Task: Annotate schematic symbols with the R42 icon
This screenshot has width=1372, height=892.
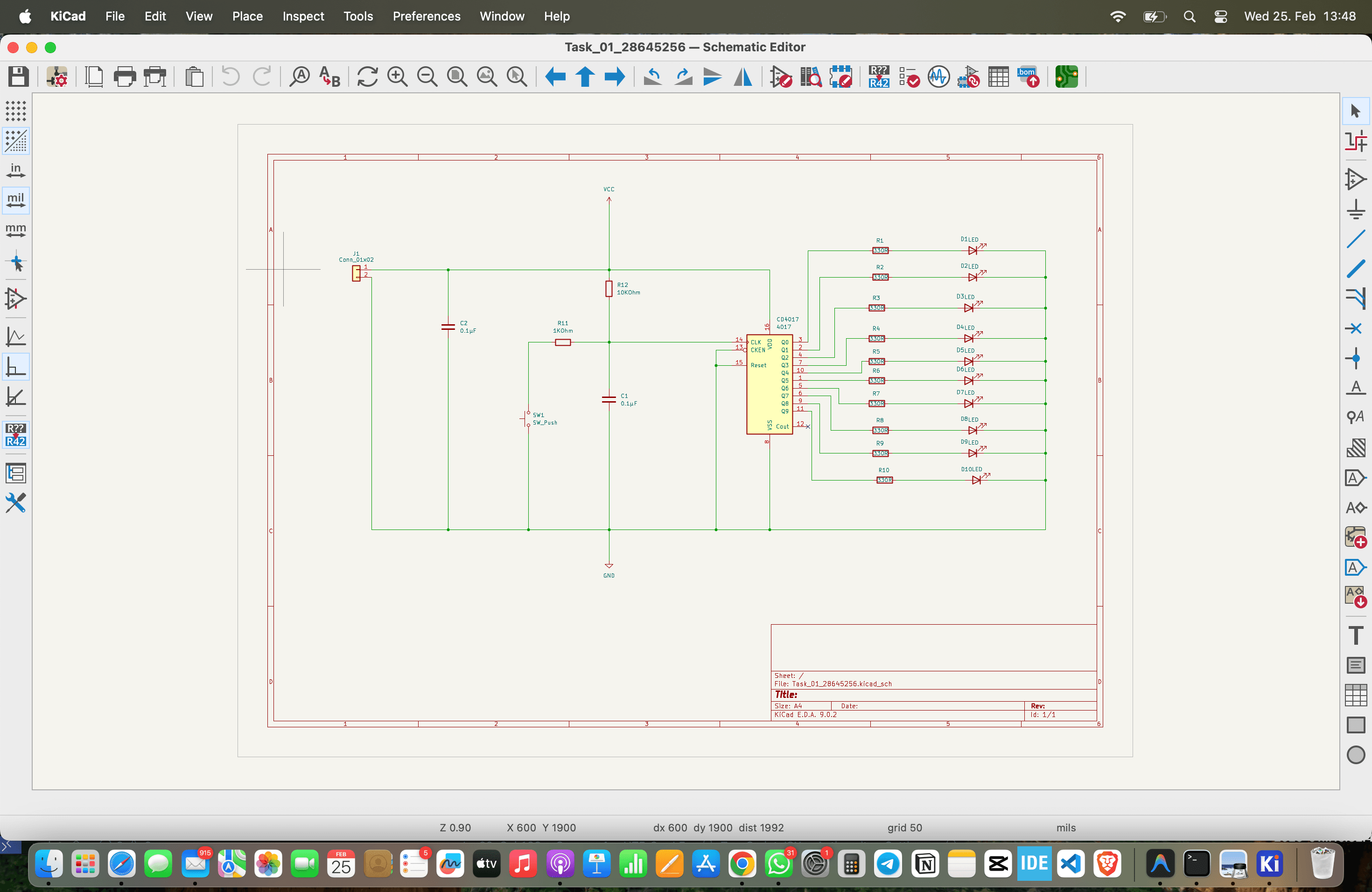Action: point(879,77)
